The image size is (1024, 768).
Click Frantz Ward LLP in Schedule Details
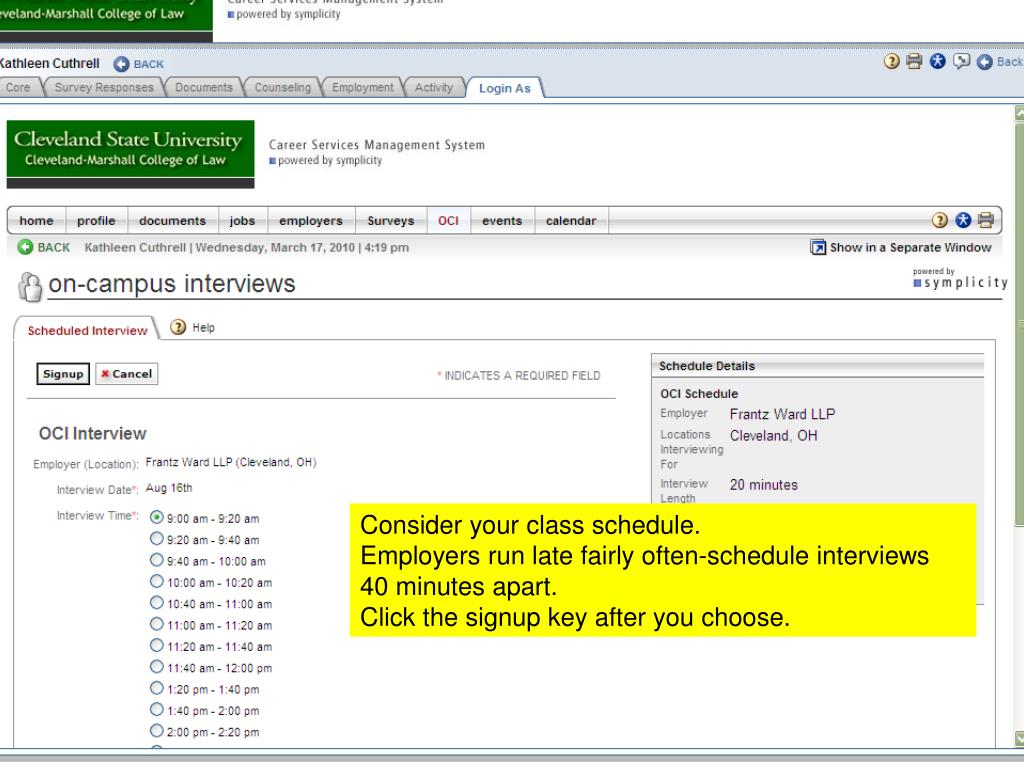pos(782,414)
